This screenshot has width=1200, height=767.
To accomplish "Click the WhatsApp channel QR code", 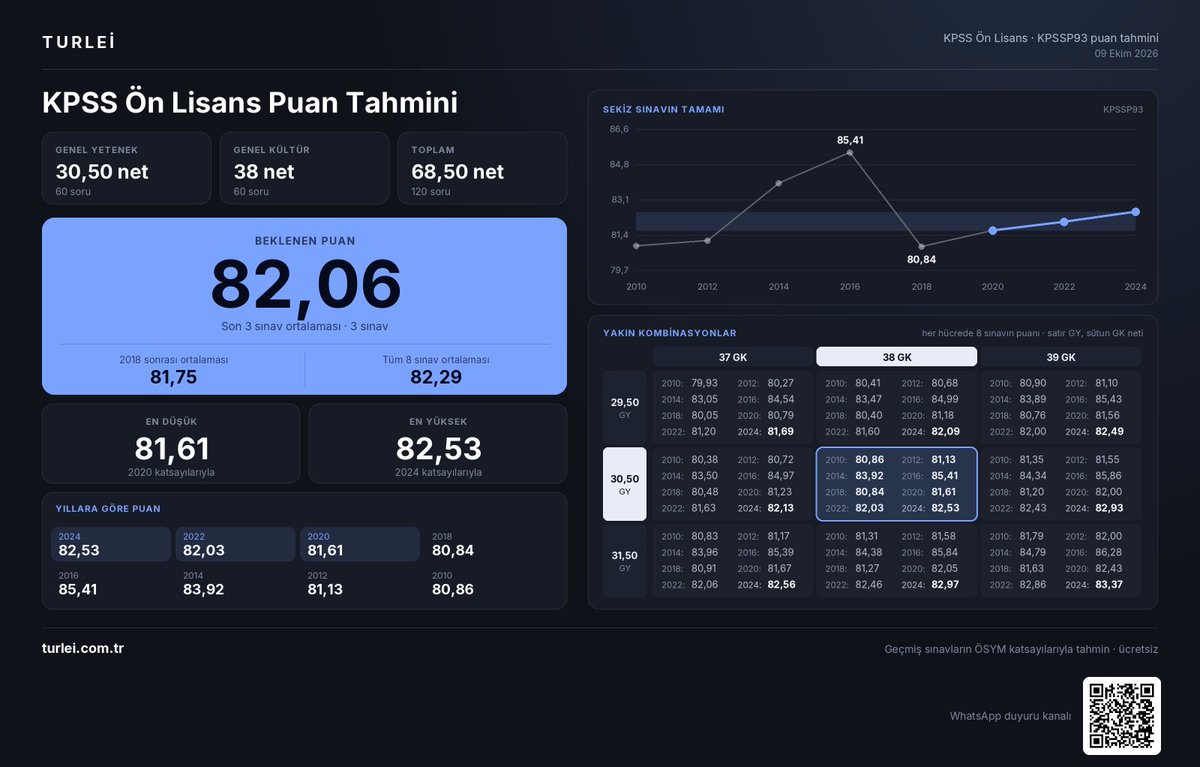I will click(1121, 716).
